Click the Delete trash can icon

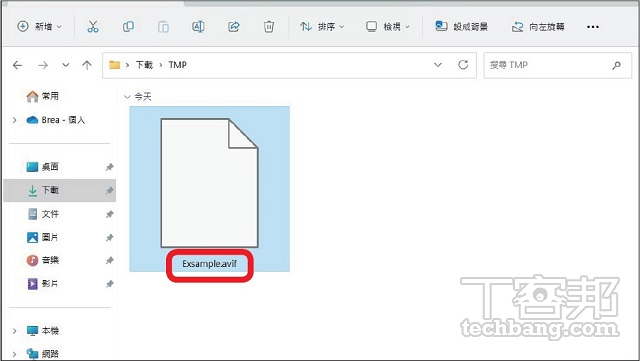click(269, 27)
